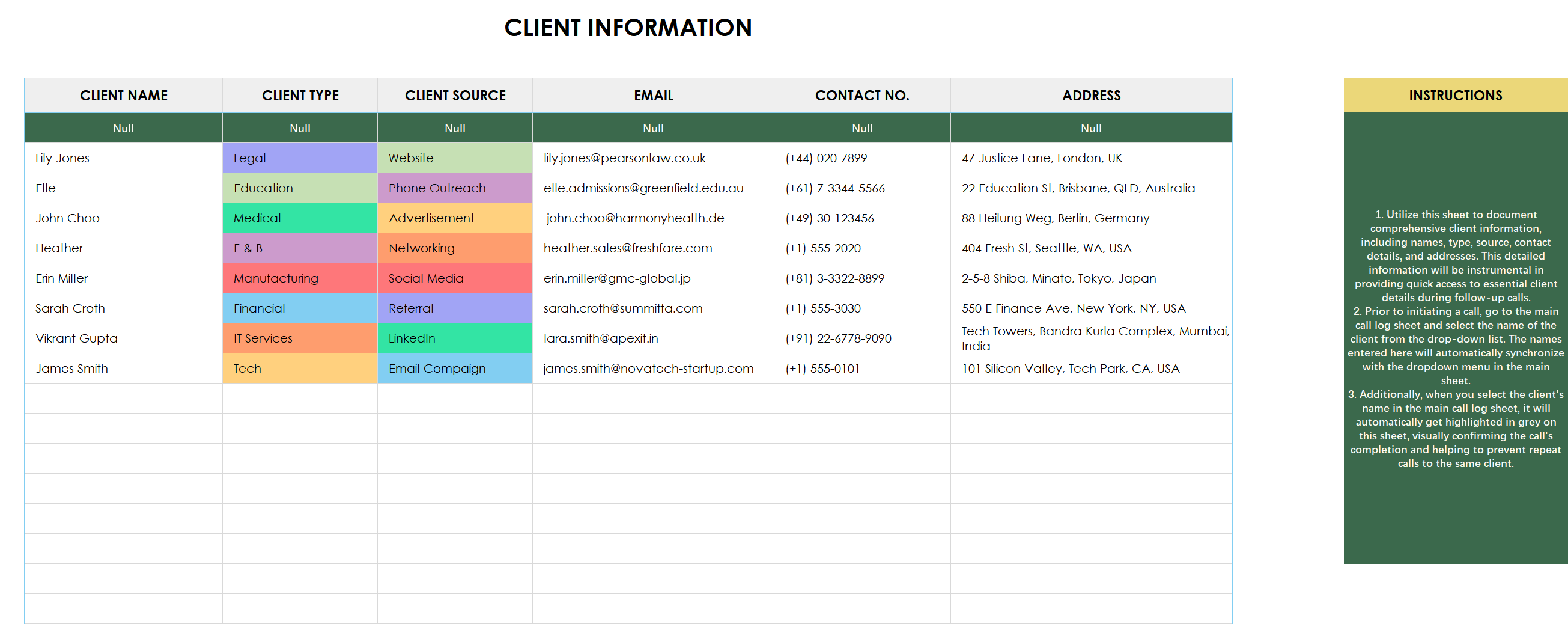Select the INSTRUCTIONS header cell

coord(1456,96)
